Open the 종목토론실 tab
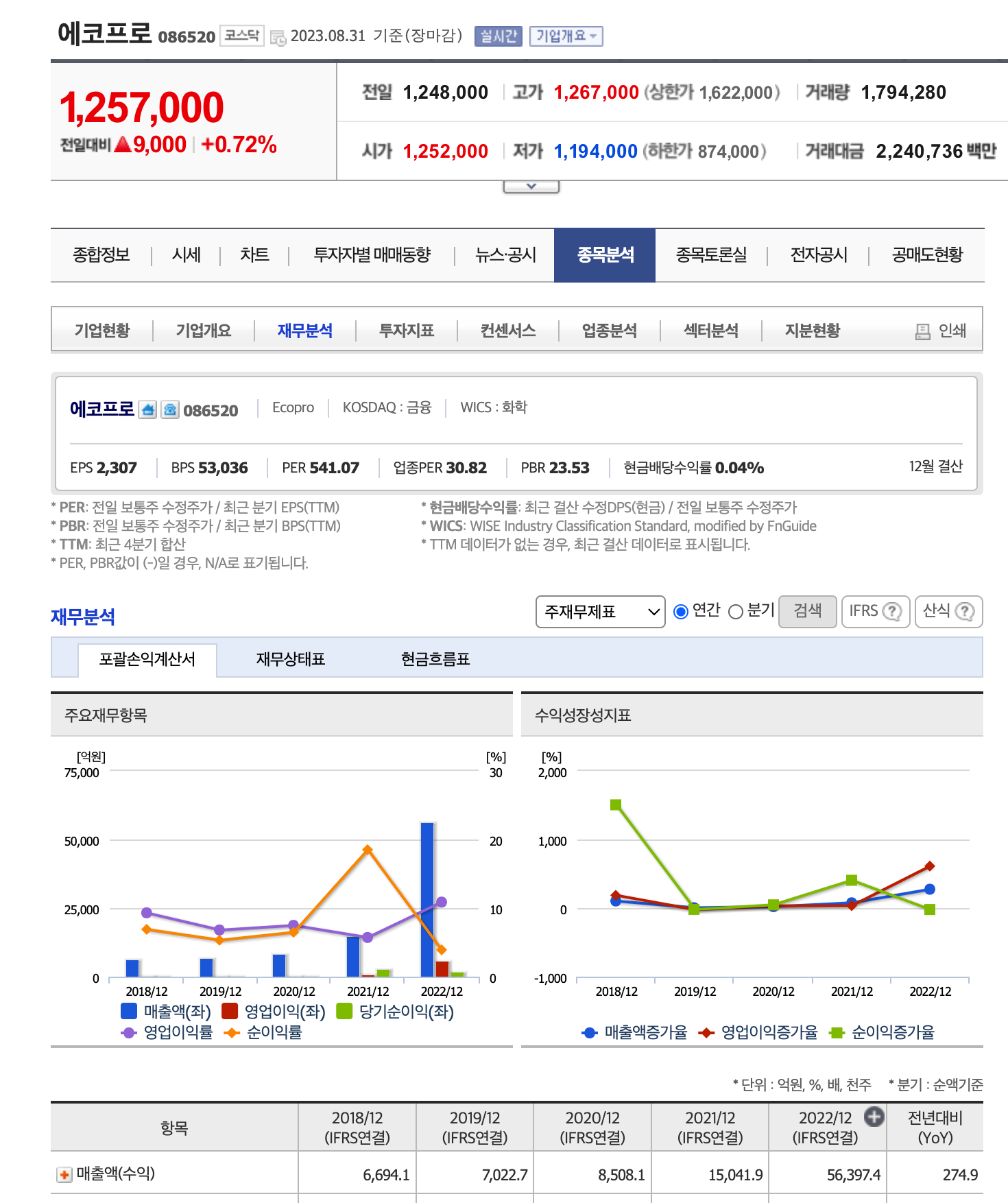 pyautogui.click(x=711, y=255)
